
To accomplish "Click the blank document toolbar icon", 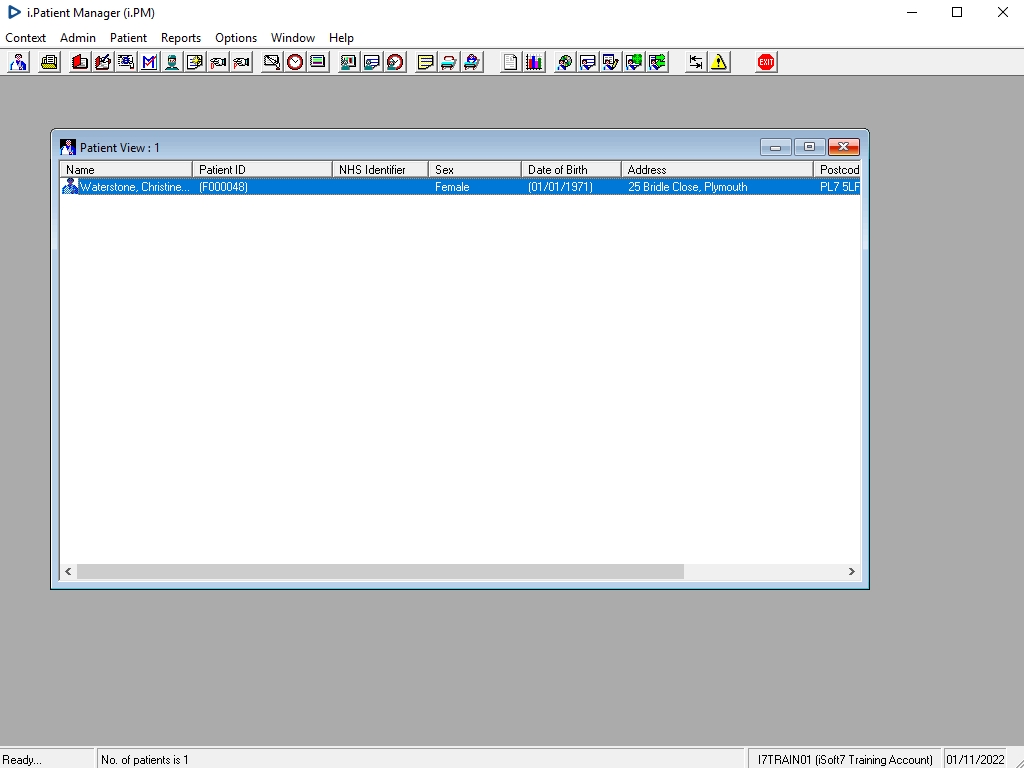I will click(x=511, y=62).
